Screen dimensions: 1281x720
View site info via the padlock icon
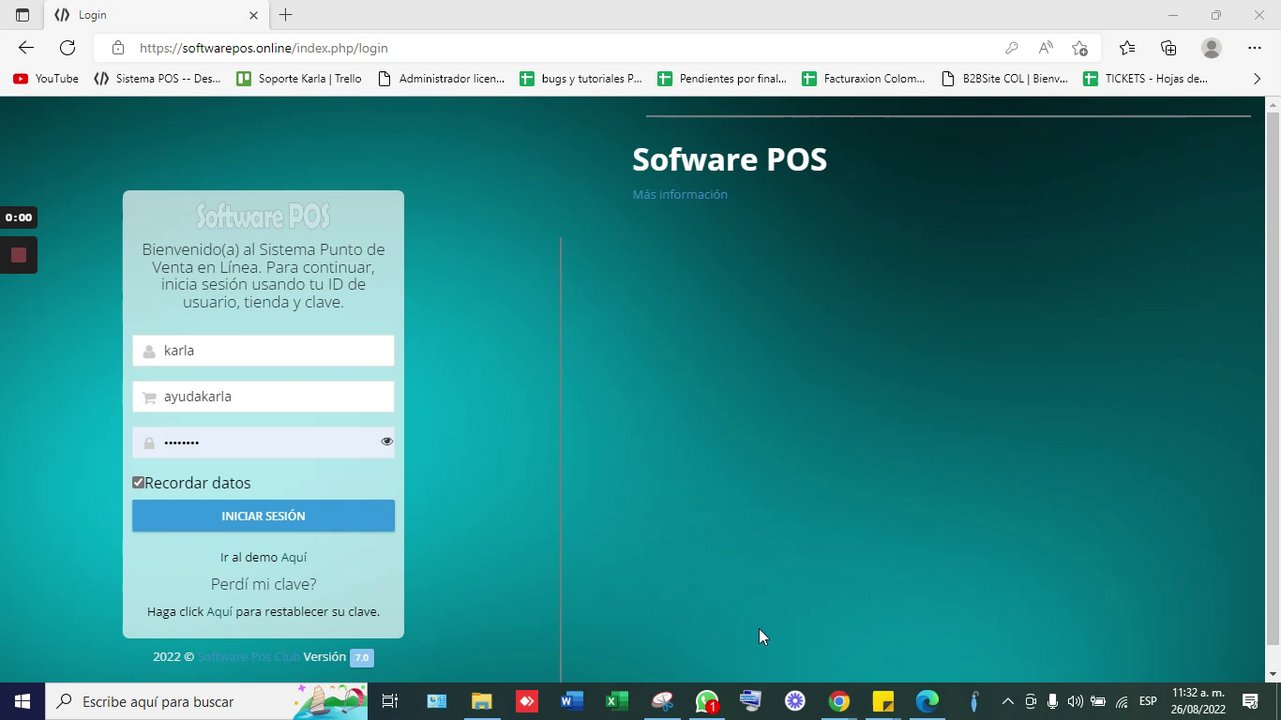[118, 48]
